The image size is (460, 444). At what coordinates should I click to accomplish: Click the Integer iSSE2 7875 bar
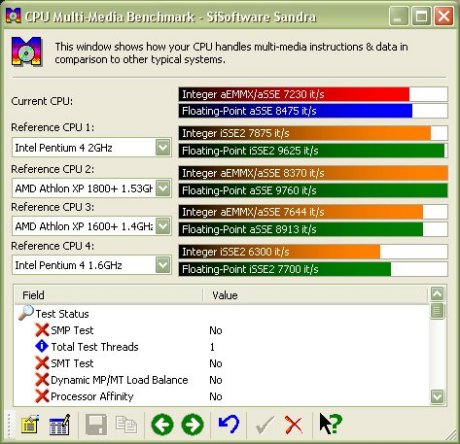313,133
